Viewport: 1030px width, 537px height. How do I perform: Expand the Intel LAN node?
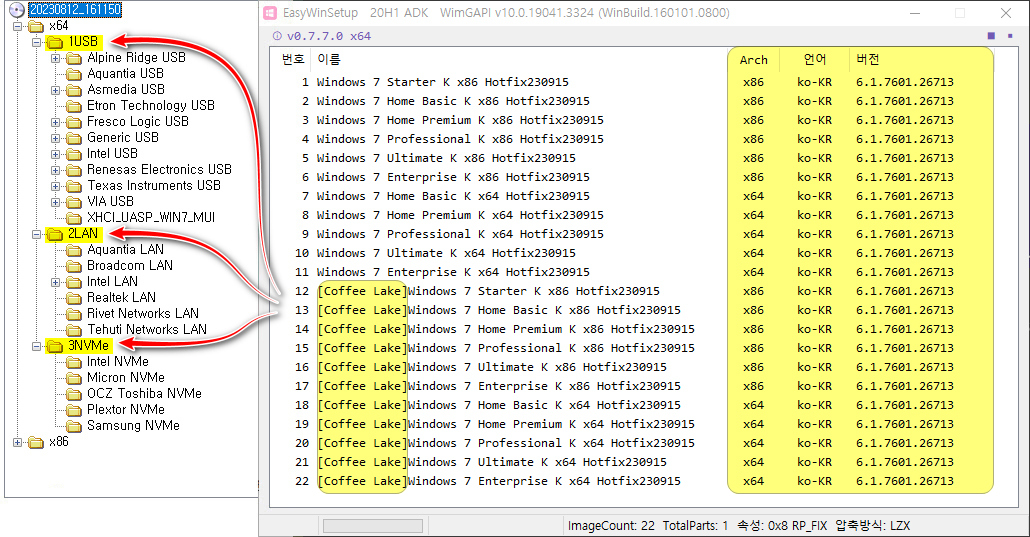coord(56,283)
